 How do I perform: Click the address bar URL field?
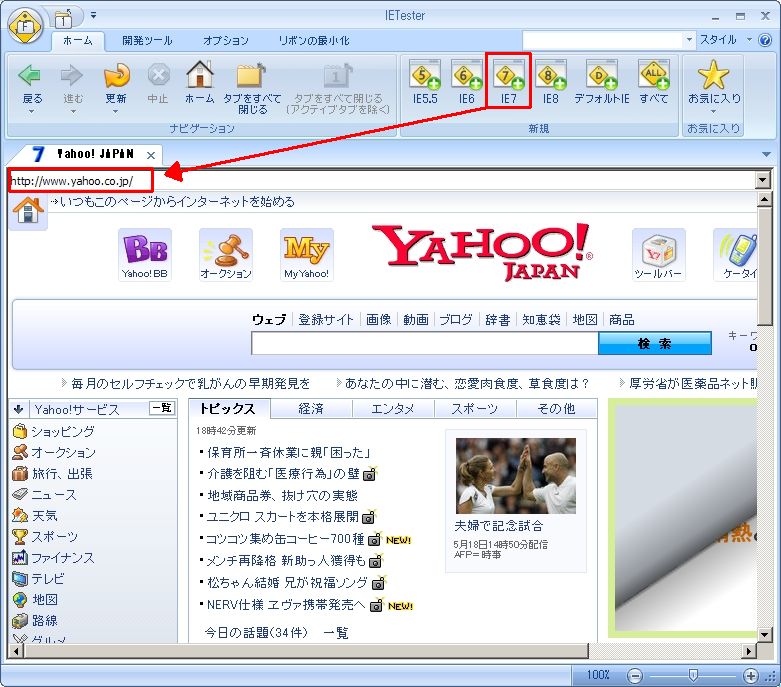pyautogui.click(x=383, y=180)
